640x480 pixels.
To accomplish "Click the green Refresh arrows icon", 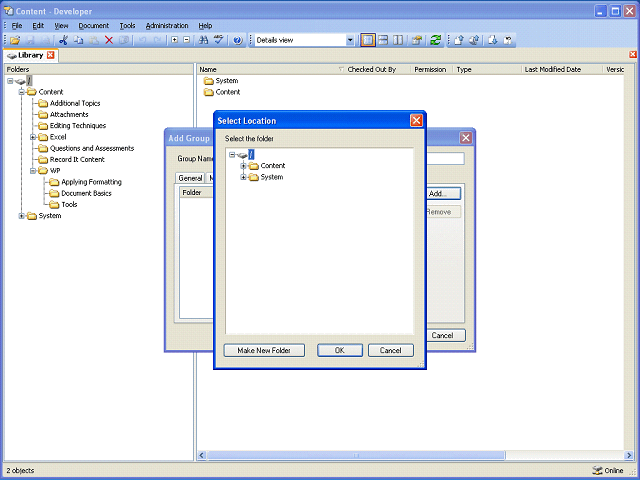I will click(436, 40).
